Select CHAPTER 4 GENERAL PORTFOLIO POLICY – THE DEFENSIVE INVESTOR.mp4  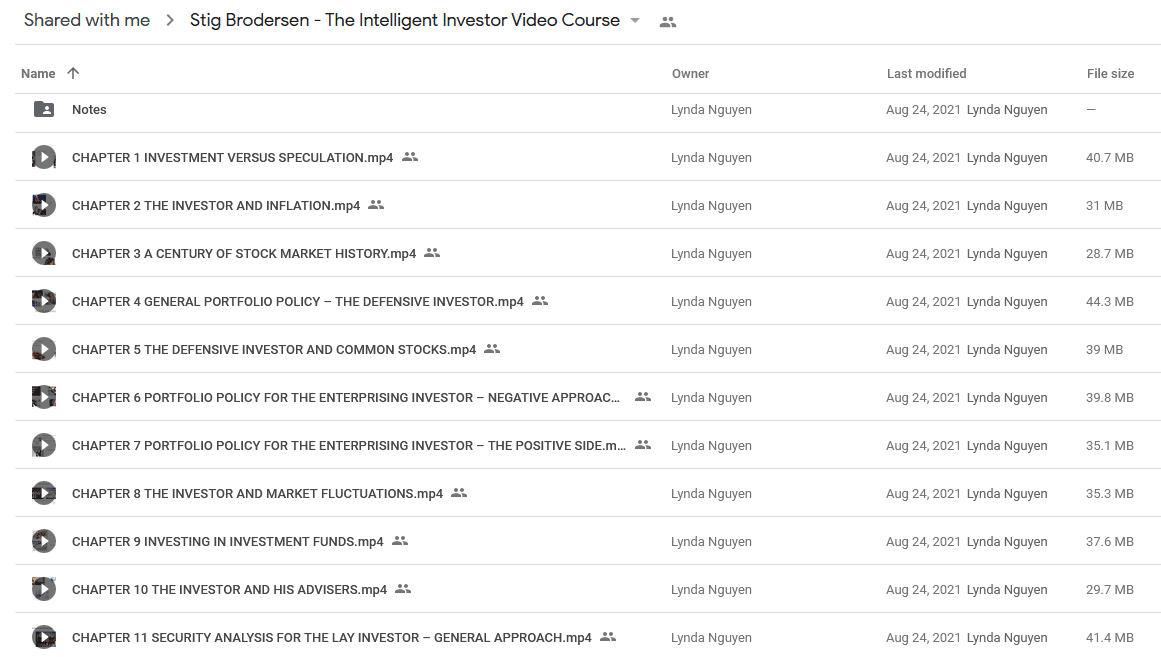tap(298, 301)
